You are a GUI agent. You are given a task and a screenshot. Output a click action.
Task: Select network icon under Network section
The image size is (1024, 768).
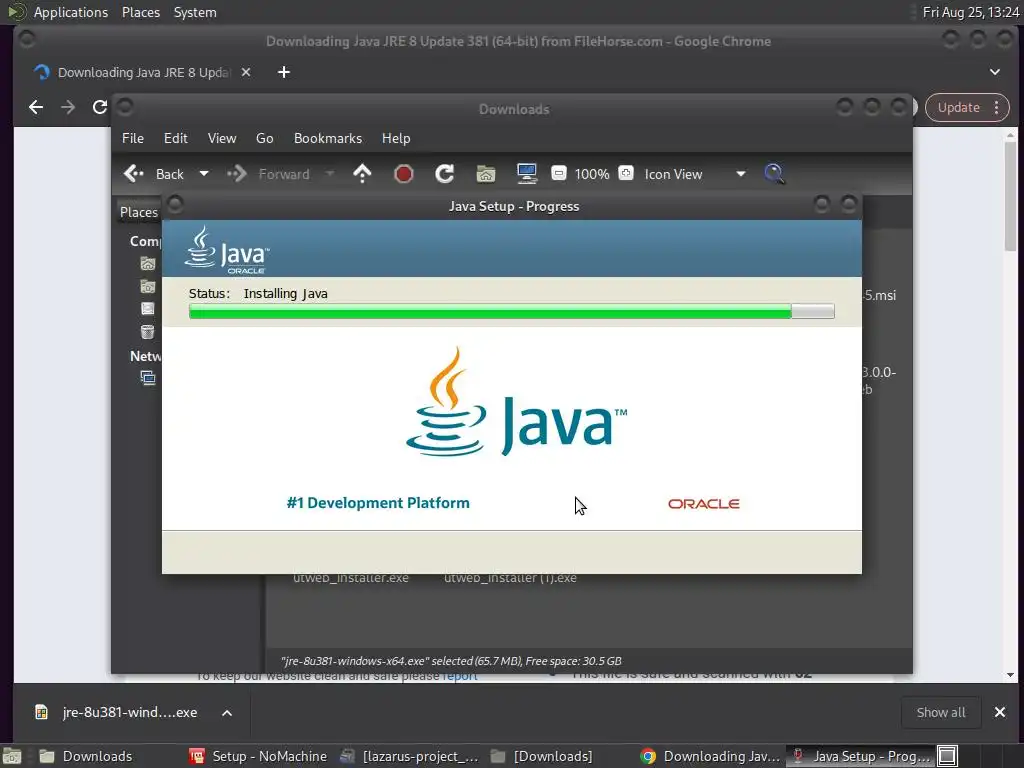pyautogui.click(x=148, y=378)
